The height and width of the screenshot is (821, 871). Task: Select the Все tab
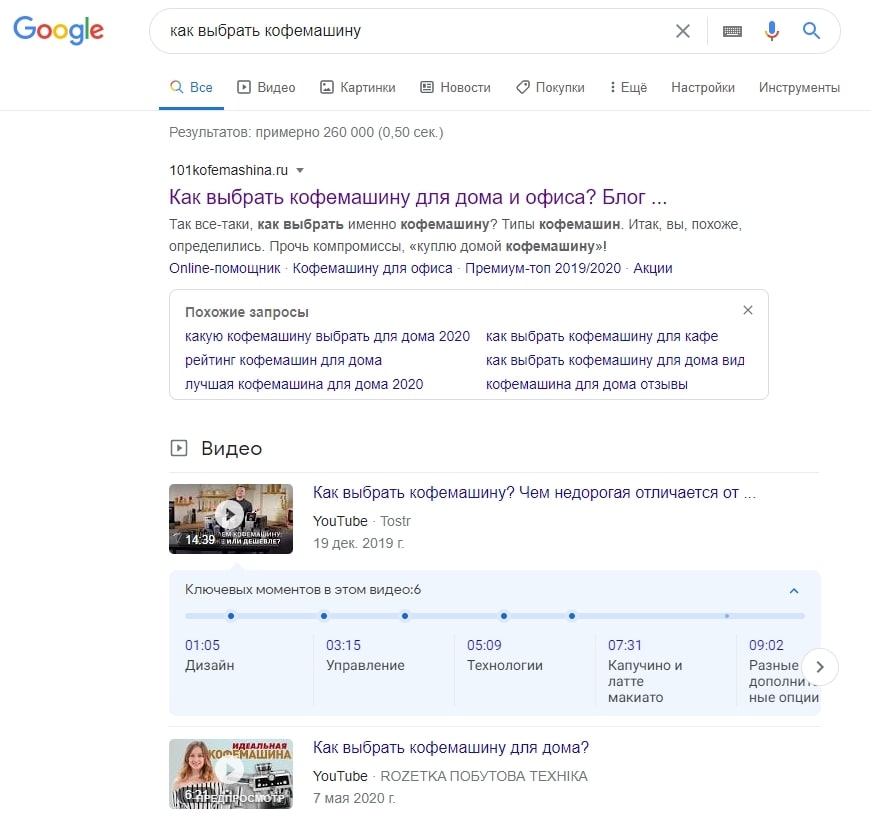click(191, 87)
